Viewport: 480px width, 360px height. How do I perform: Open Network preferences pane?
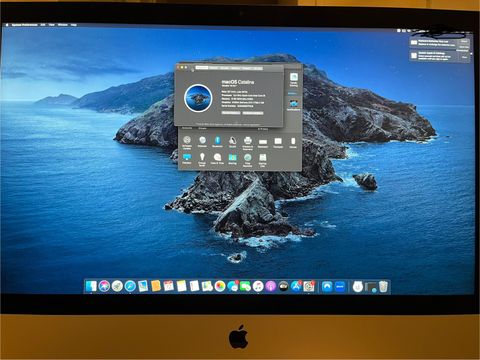(x=202, y=140)
